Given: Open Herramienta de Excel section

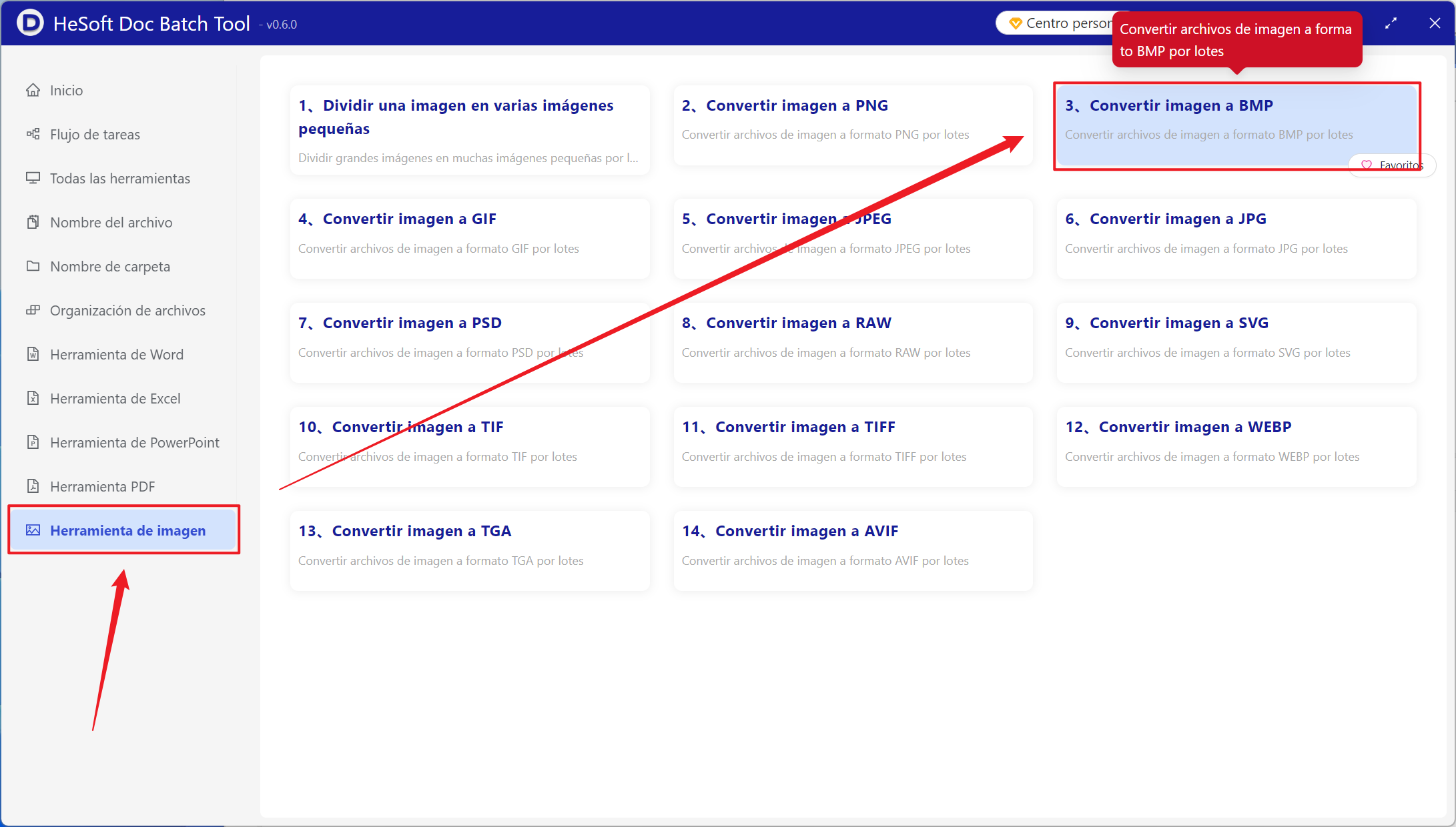Looking at the screenshot, I should click(123, 398).
